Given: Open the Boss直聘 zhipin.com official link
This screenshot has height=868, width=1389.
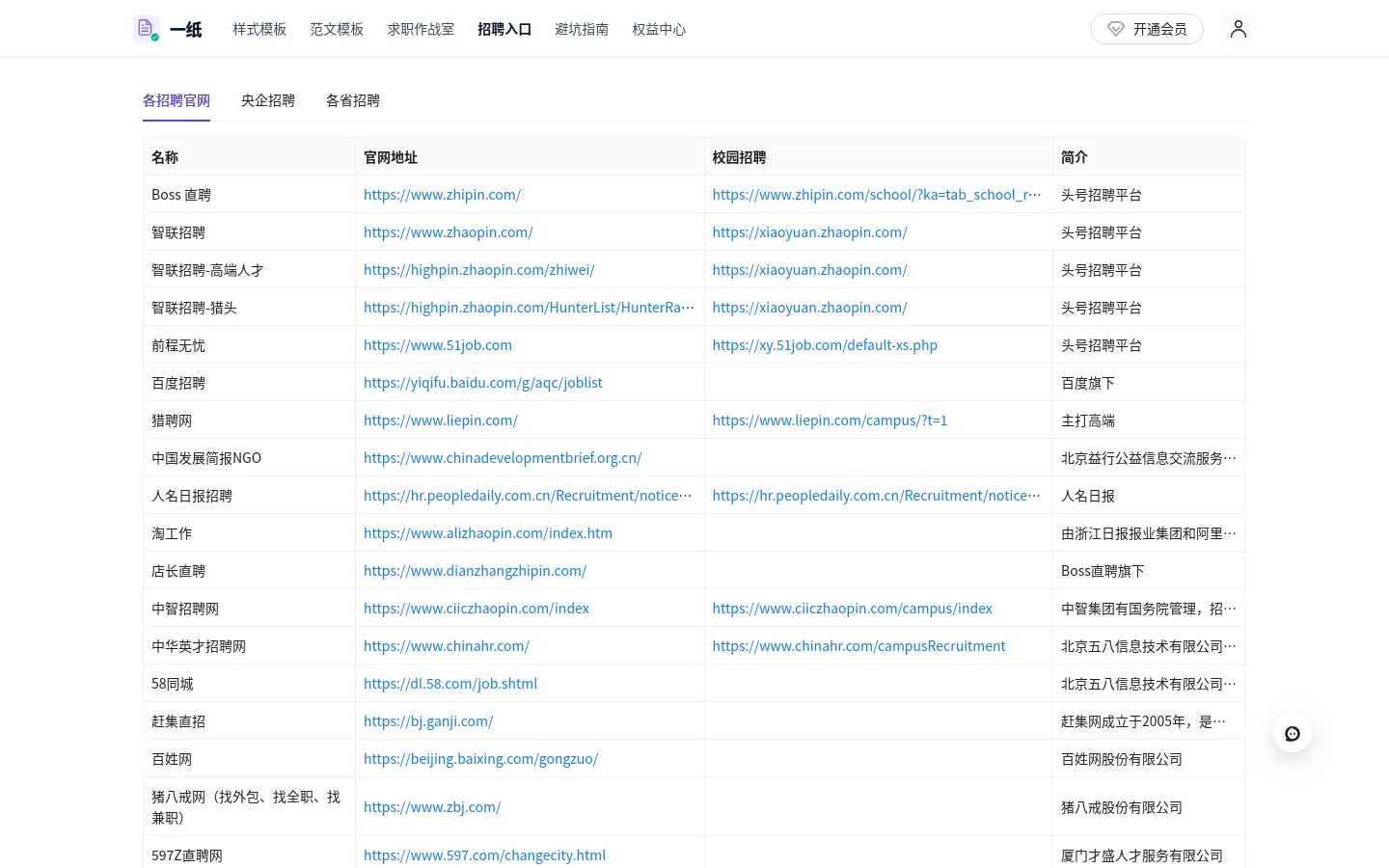Looking at the screenshot, I should (x=442, y=195).
